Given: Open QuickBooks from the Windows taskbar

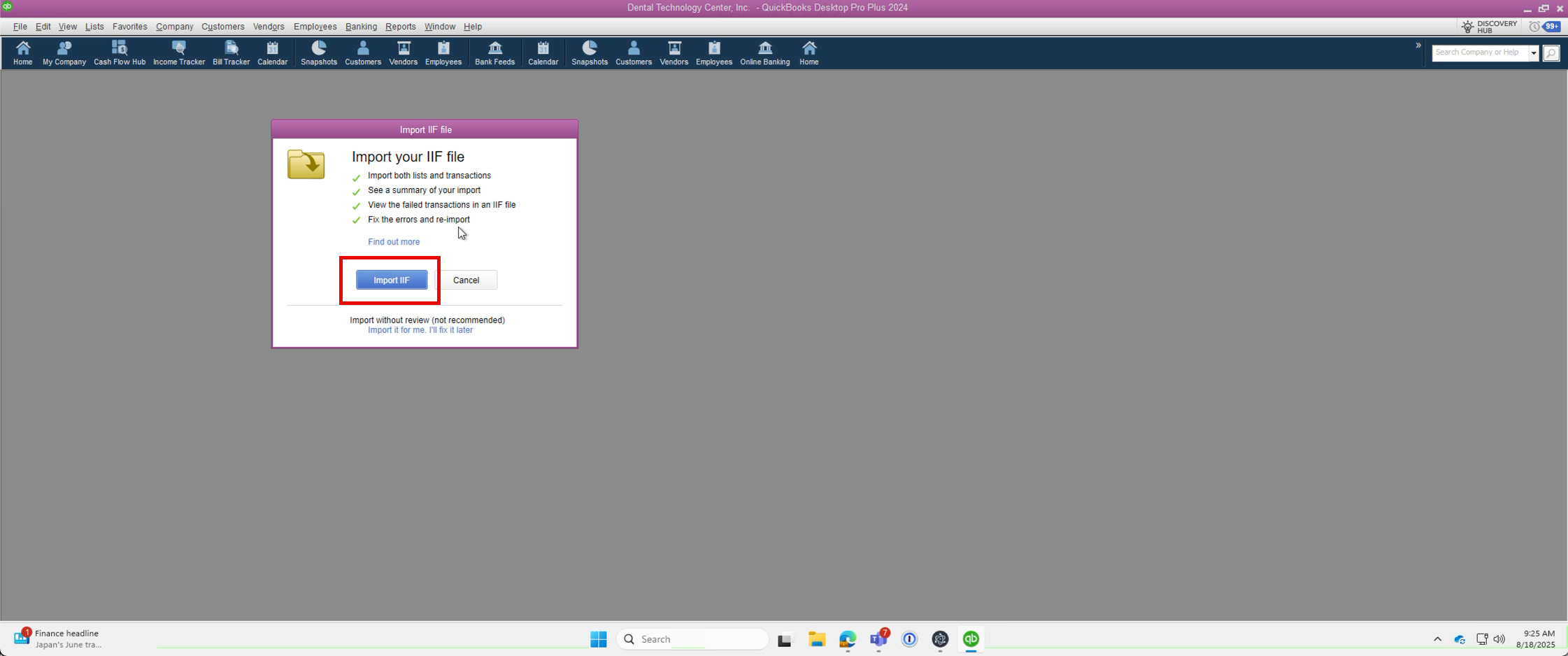Looking at the screenshot, I should point(971,639).
